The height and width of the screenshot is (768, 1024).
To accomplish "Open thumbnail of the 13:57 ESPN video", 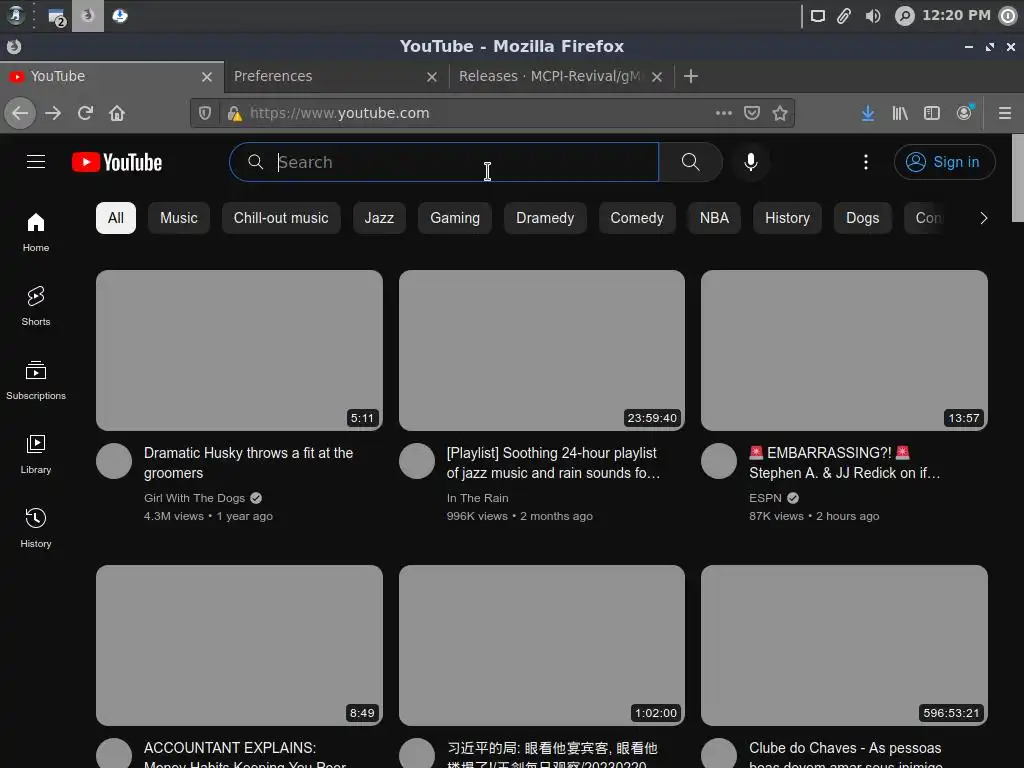I will (844, 351).
